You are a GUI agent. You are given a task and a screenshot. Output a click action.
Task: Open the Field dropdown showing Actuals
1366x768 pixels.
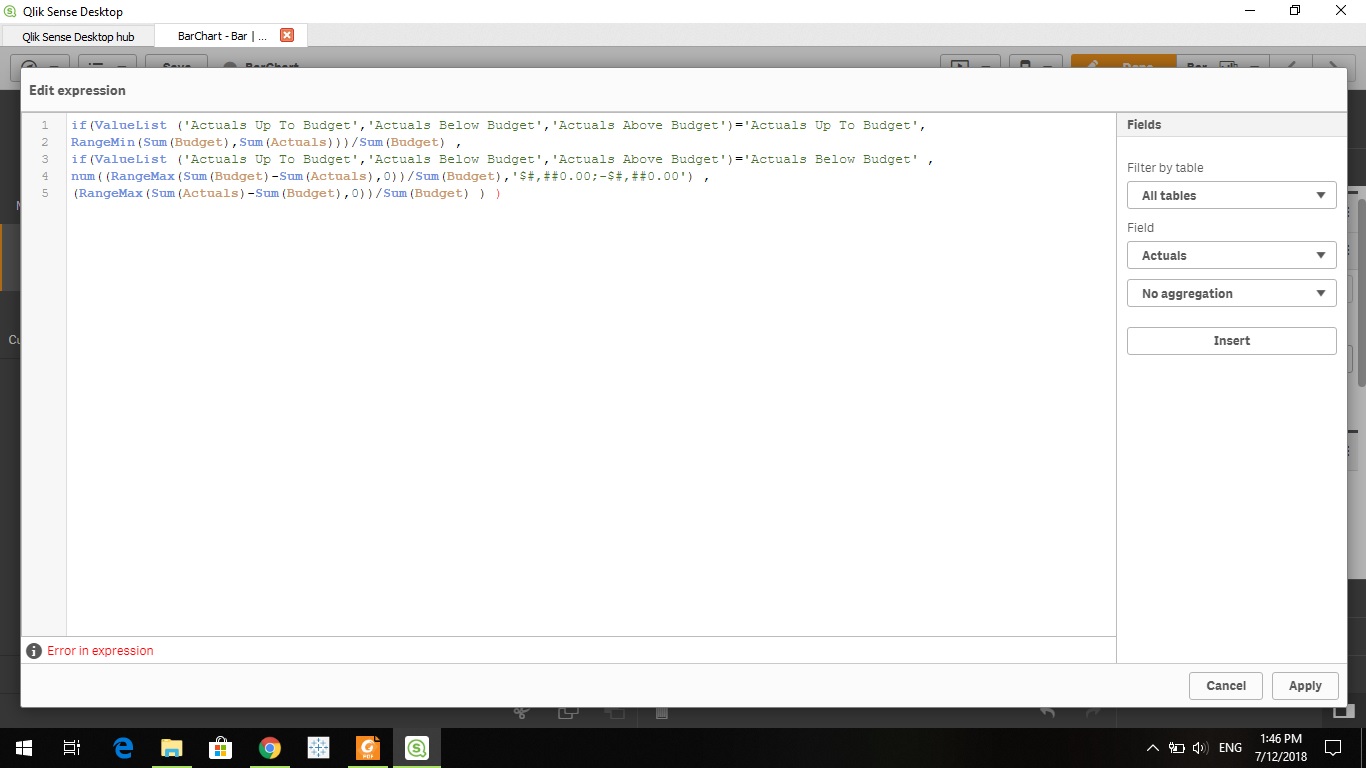pyautogui.click(x=1232, y=256)
